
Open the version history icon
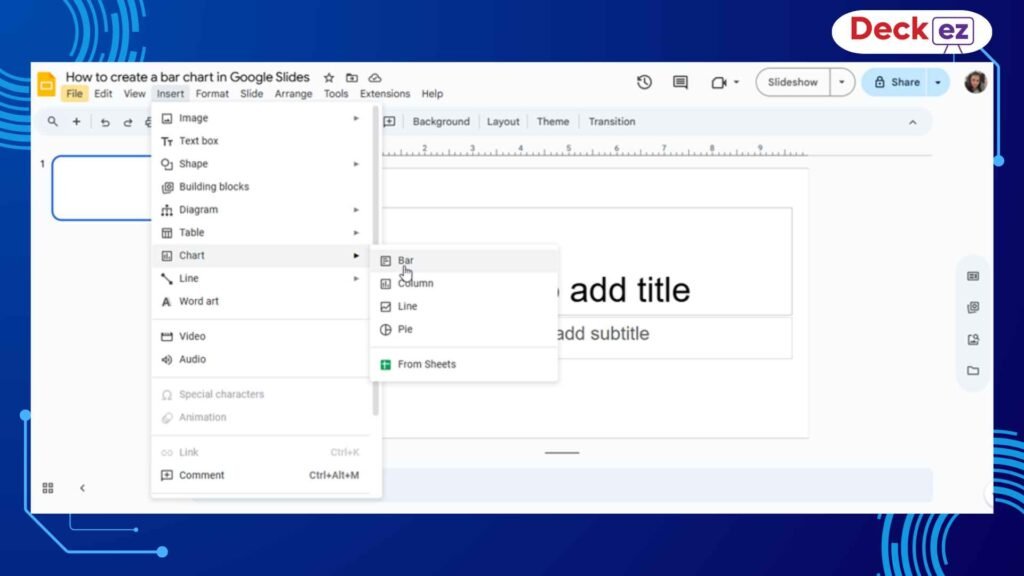[644, 82]
